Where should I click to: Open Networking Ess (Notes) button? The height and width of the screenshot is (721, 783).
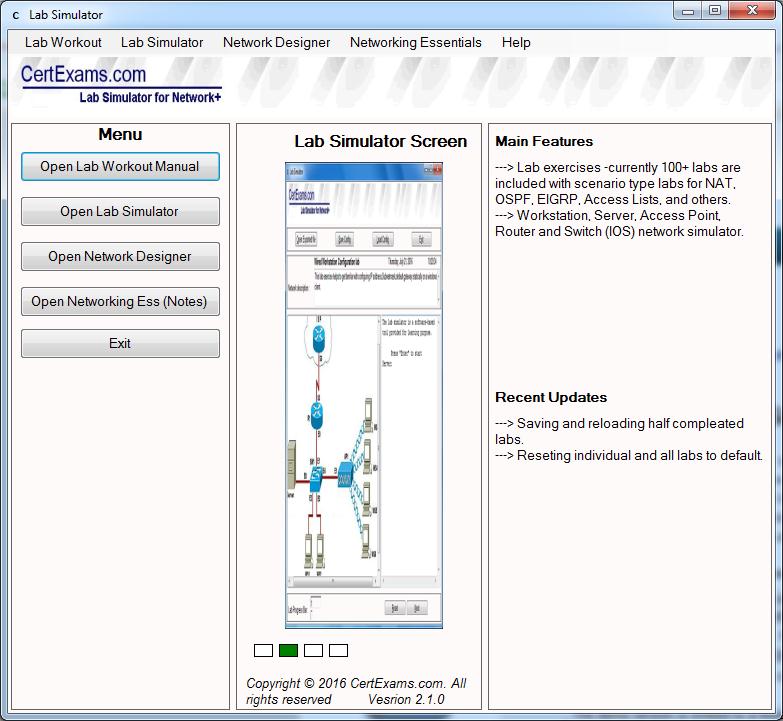pyautogui.click(x=120, y=301)
